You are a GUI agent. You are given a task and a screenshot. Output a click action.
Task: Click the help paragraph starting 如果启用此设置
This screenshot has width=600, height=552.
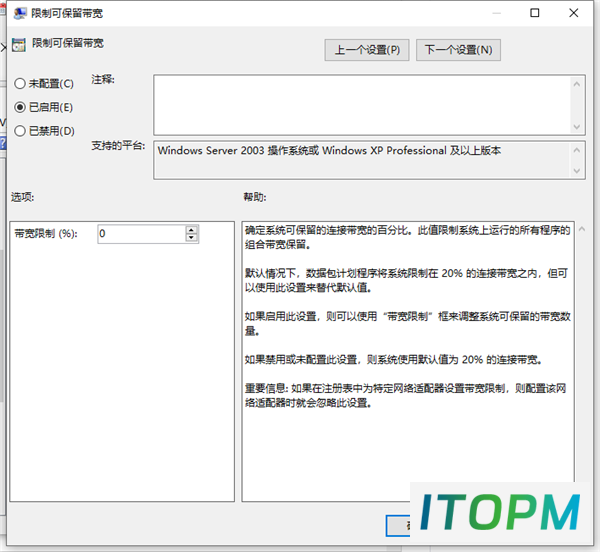pyautogui.click(x=408, y=324)
